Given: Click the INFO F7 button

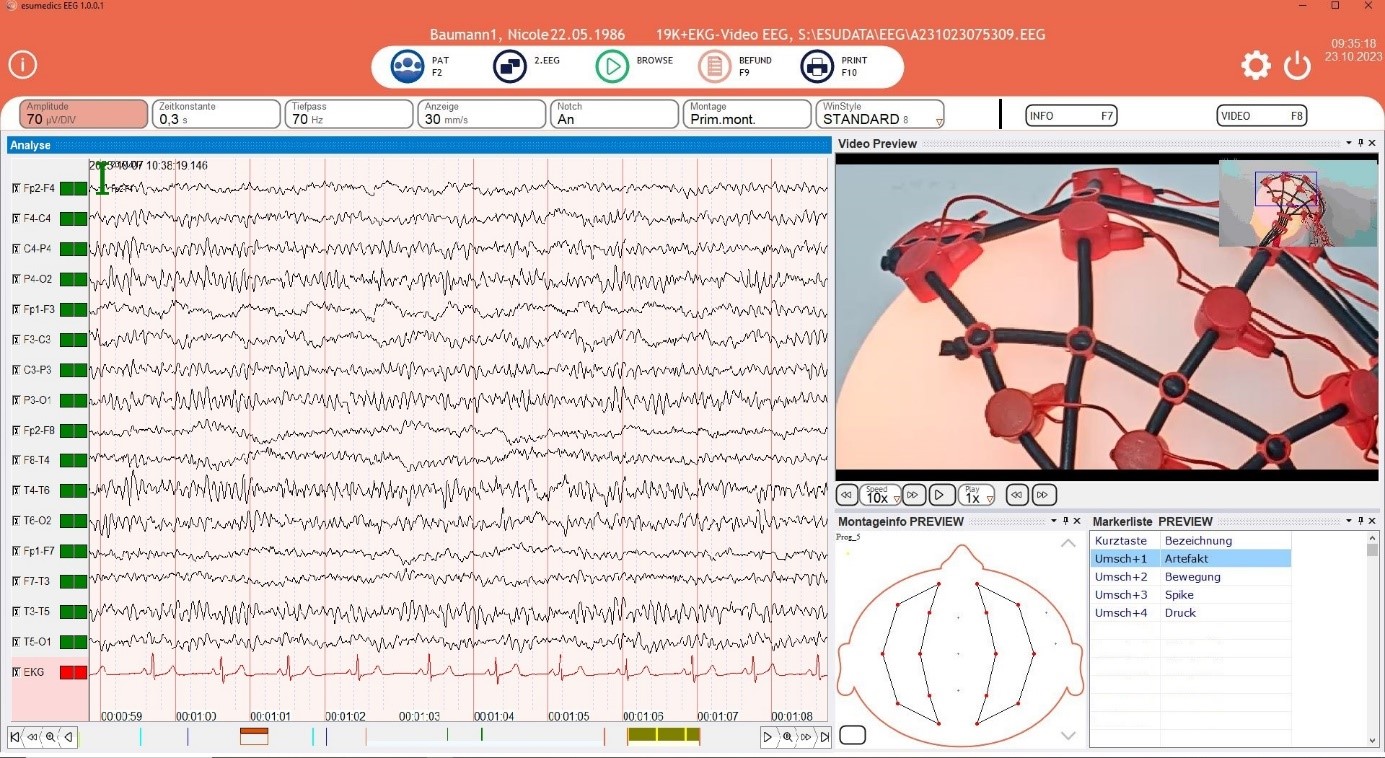Looking at the screenshot, I should 1071,115.
